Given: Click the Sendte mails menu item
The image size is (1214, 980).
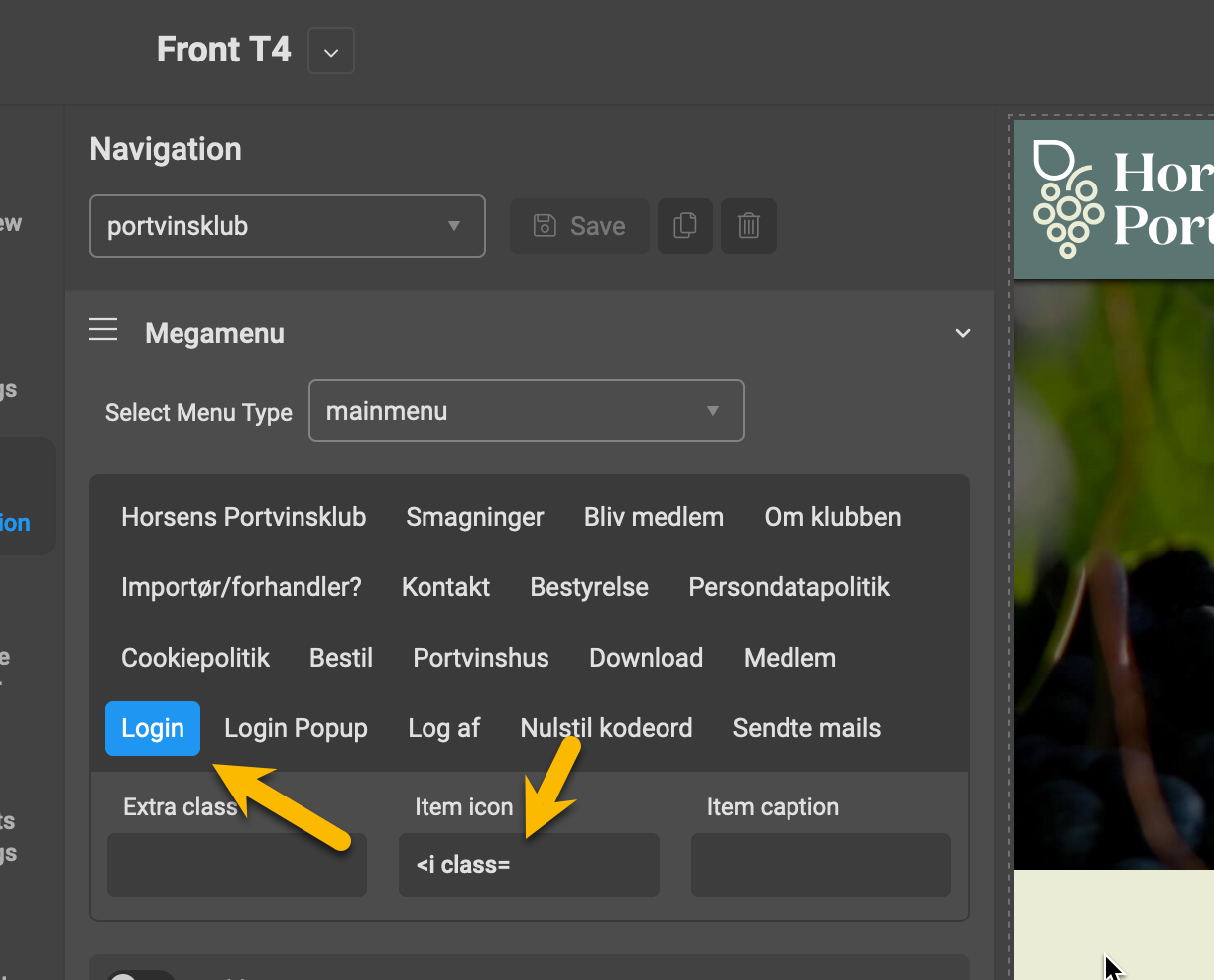Looking at the screenshot, I should [x=806, y=728].
